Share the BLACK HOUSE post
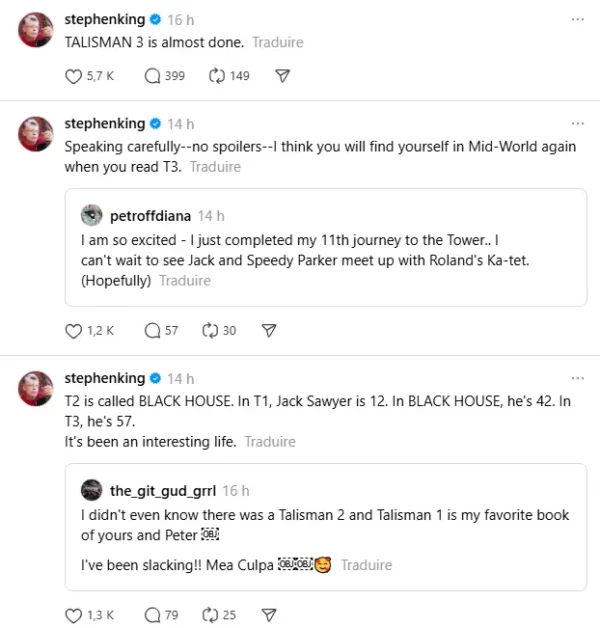Image resolution: width=600 pixels, height=628 pixels. pyautogui.click(x=268, y=615)
